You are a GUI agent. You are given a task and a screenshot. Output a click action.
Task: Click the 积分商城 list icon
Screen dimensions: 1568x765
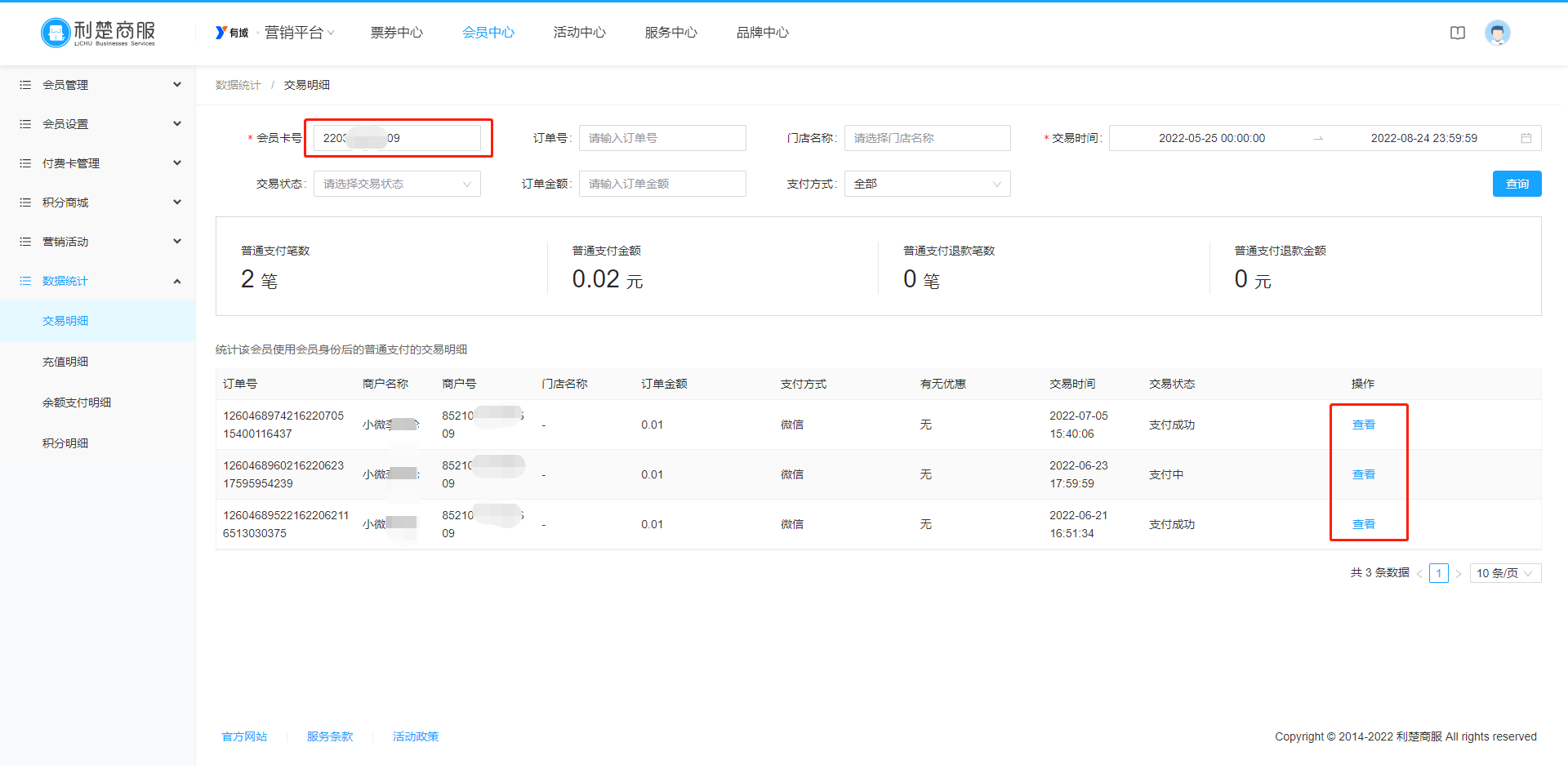25,202
